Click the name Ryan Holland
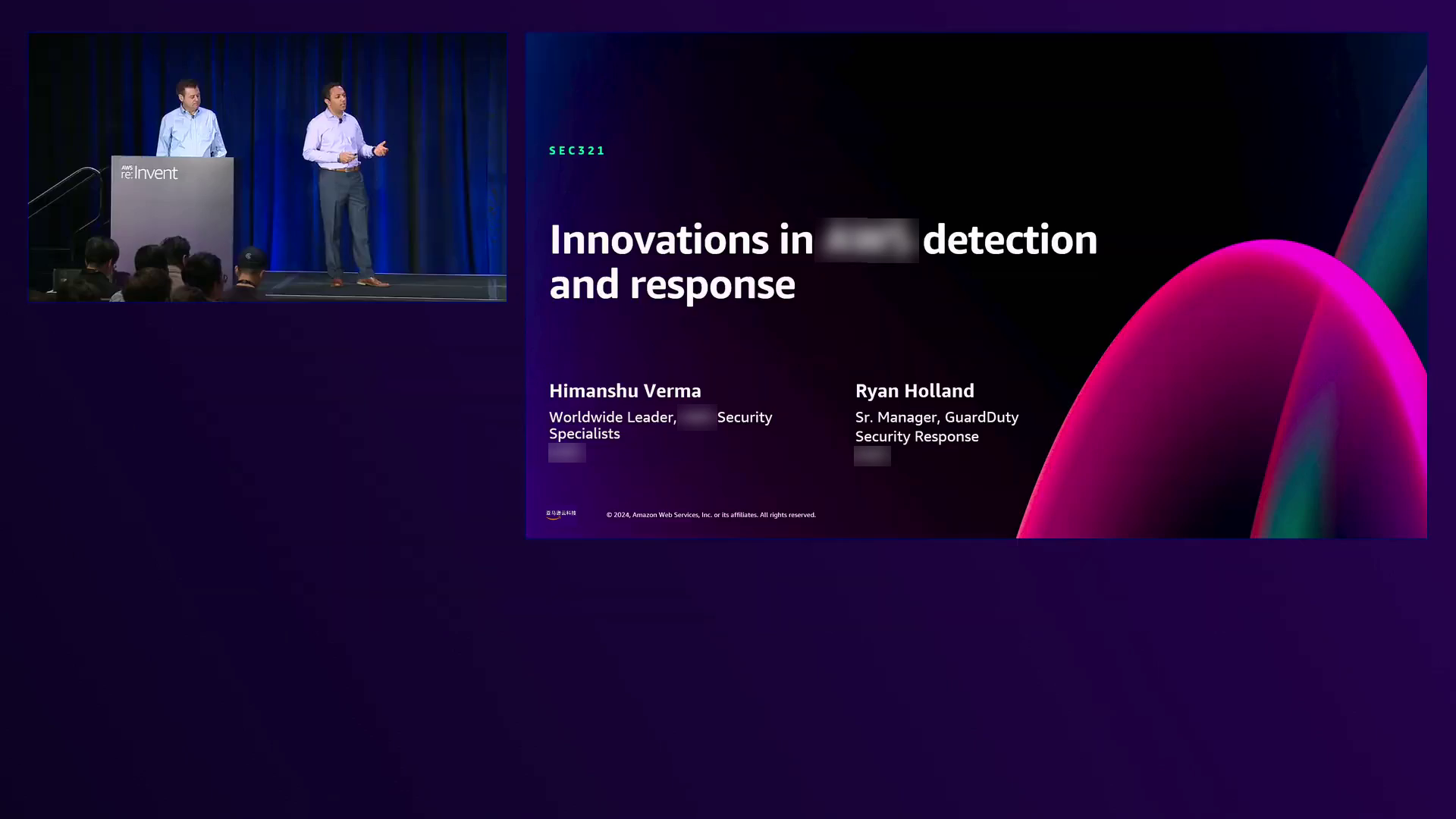Screen dimensions: 1456x819 point(915,391)
